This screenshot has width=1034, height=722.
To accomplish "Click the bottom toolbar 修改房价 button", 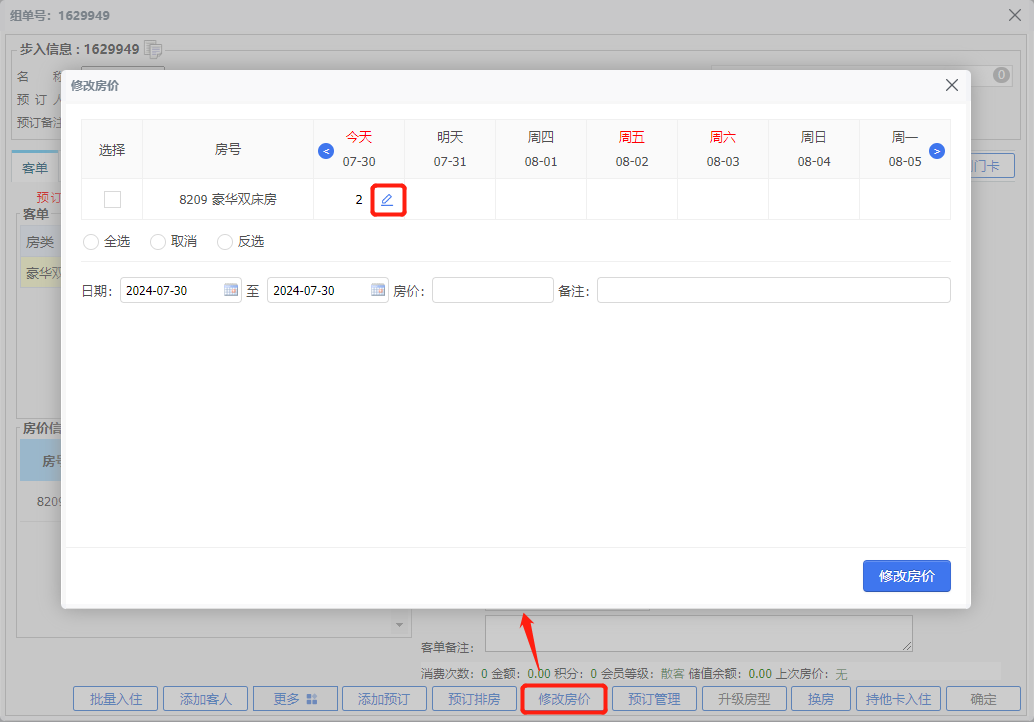I will [564, 699].
